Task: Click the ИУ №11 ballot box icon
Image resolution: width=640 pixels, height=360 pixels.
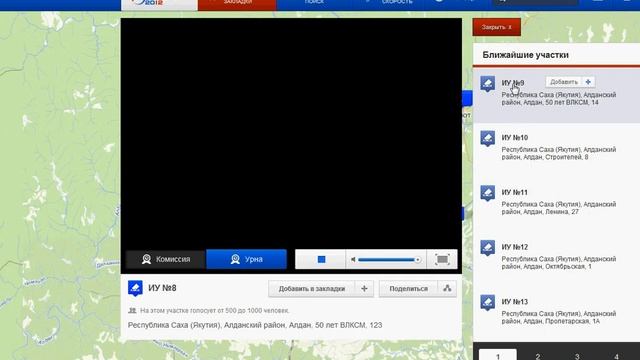Action: tap(488, 193)
